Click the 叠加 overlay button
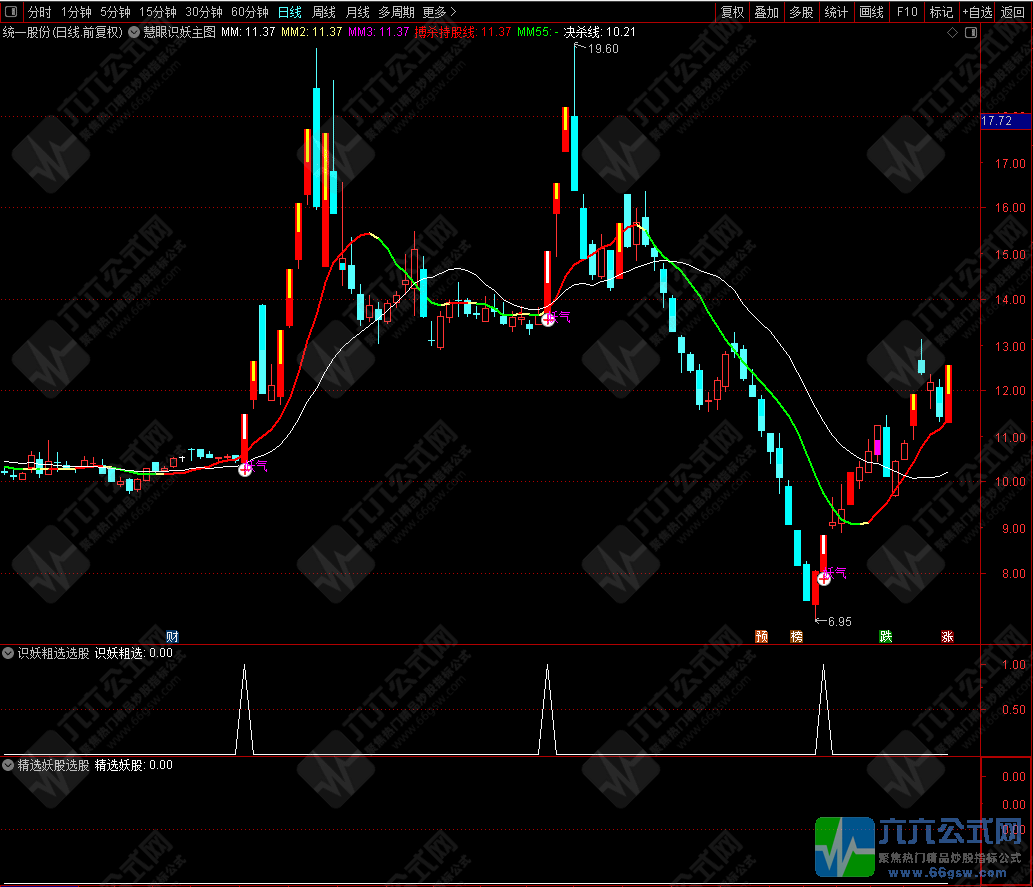This screenshot has width=1033, height=887. pos(766,12)
